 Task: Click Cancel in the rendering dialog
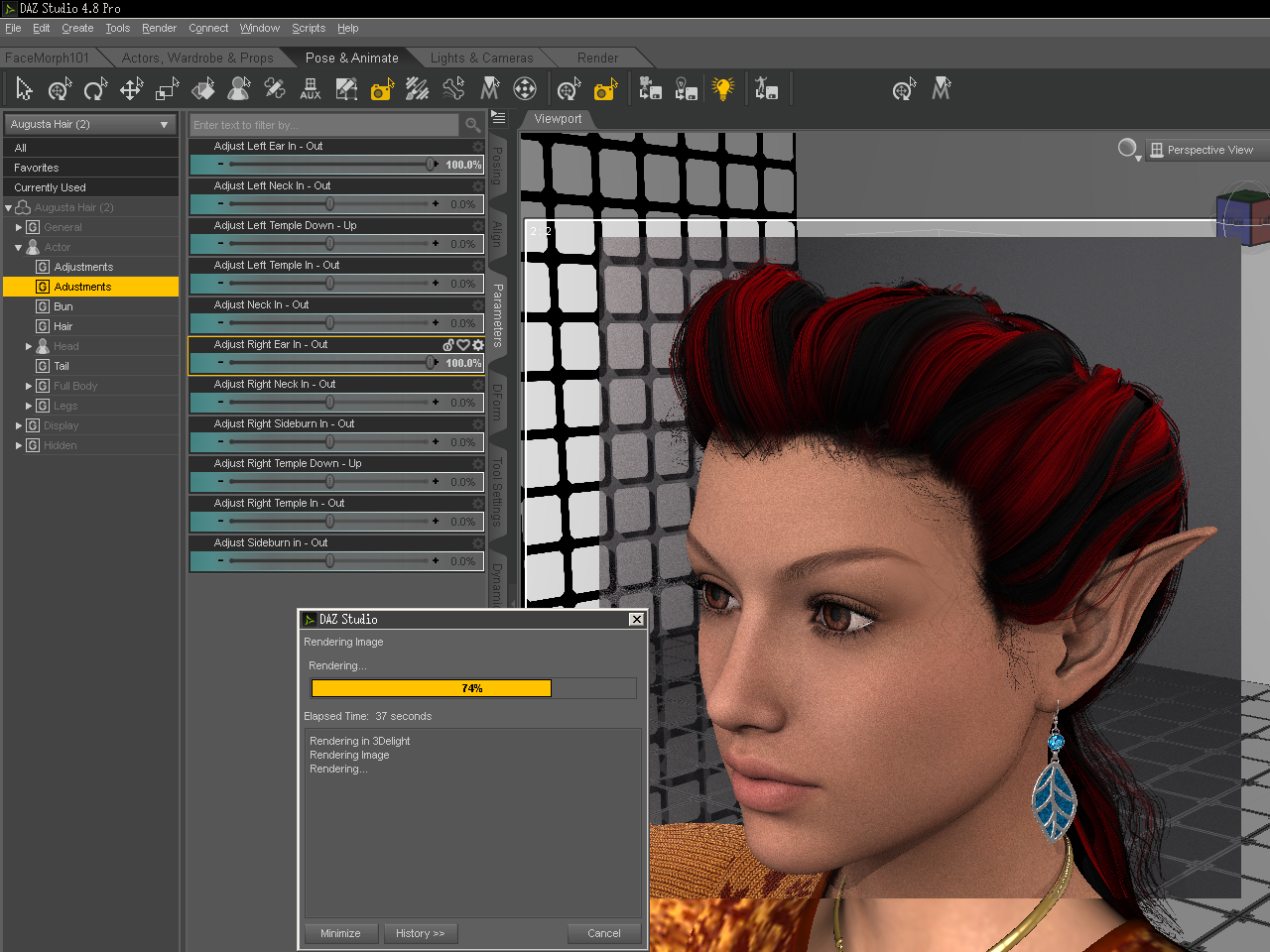[604, 933]
